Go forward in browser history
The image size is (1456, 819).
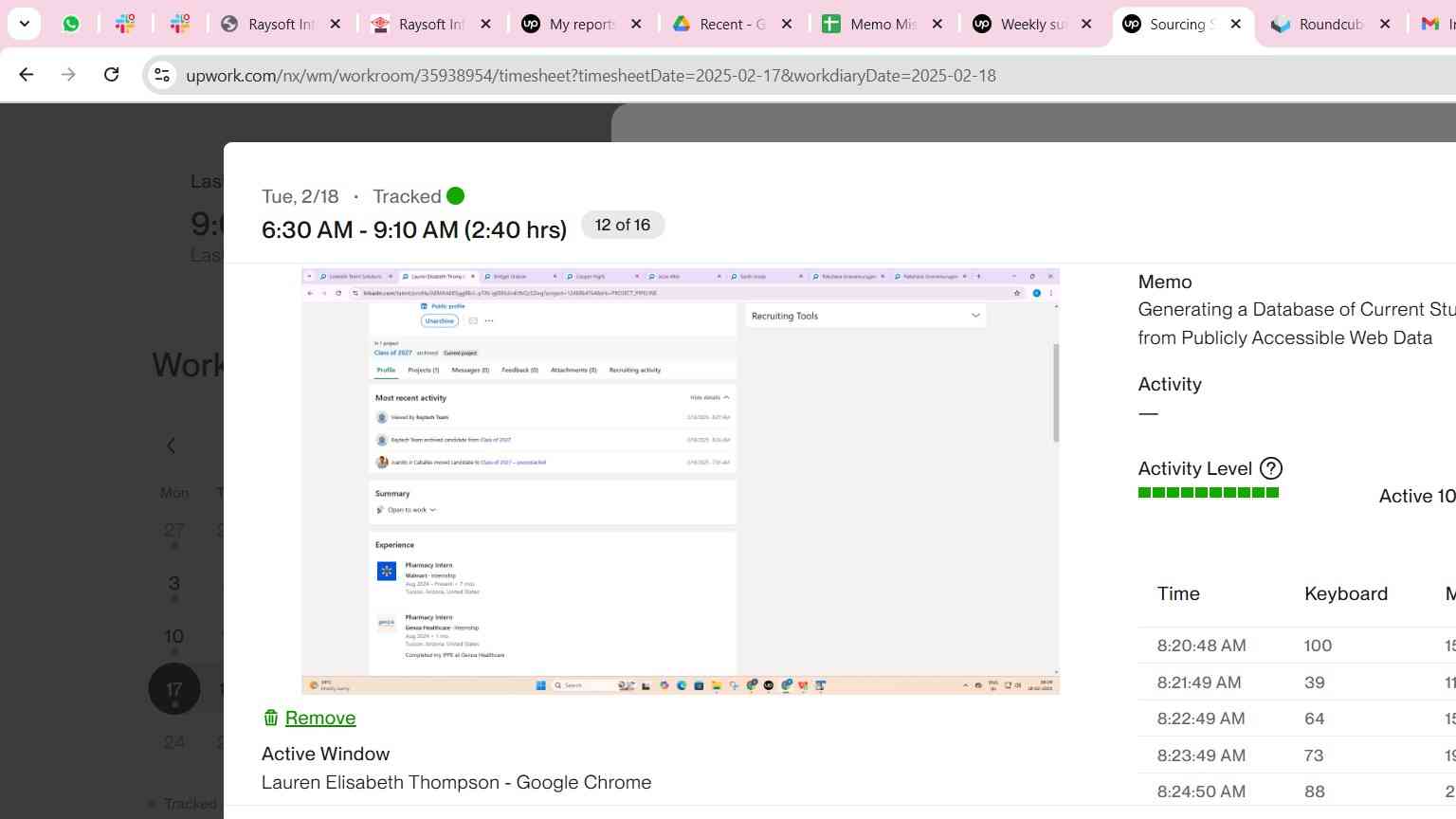(x=68, y=74)
